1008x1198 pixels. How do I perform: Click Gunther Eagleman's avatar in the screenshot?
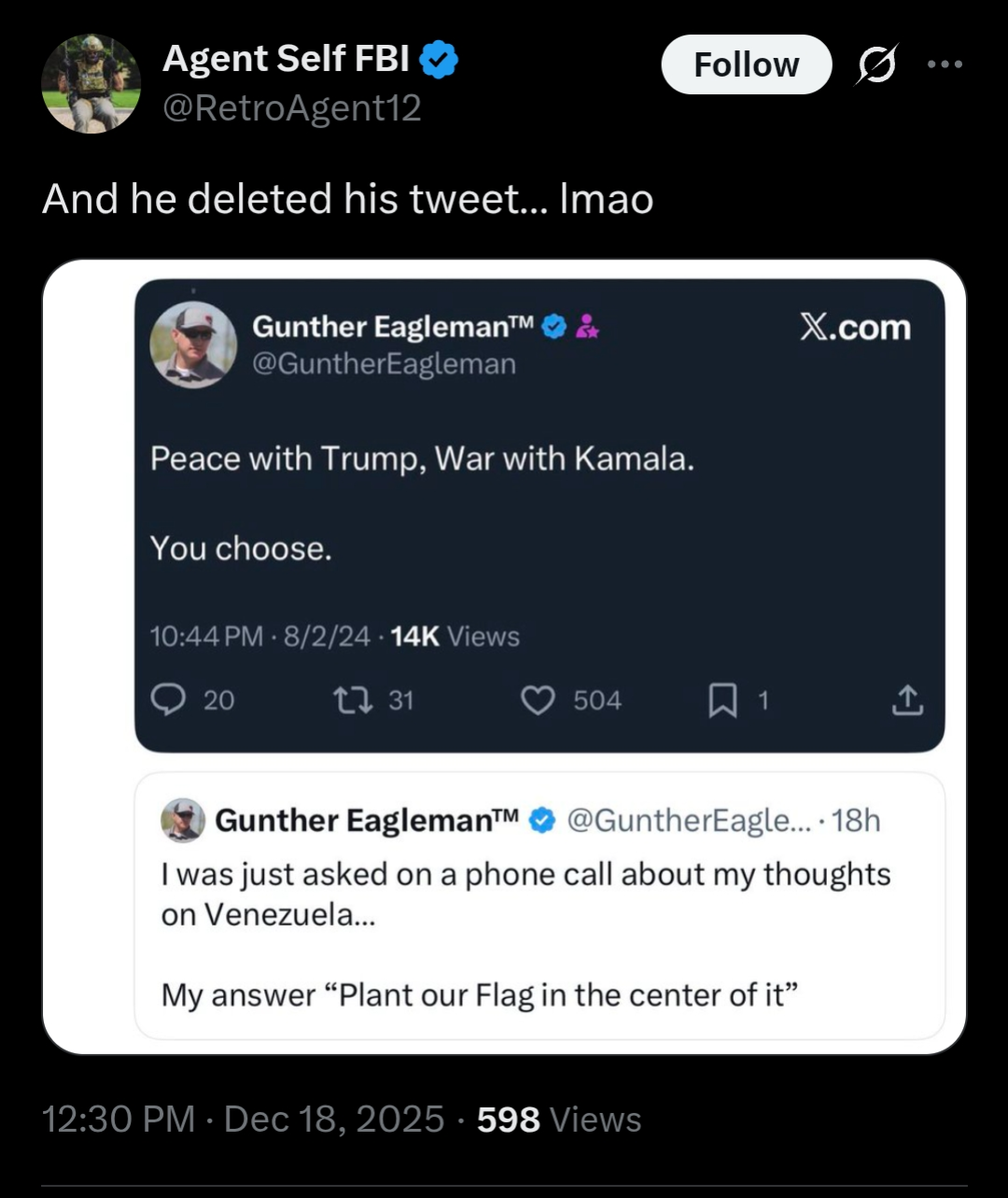(x=193, y=345)
